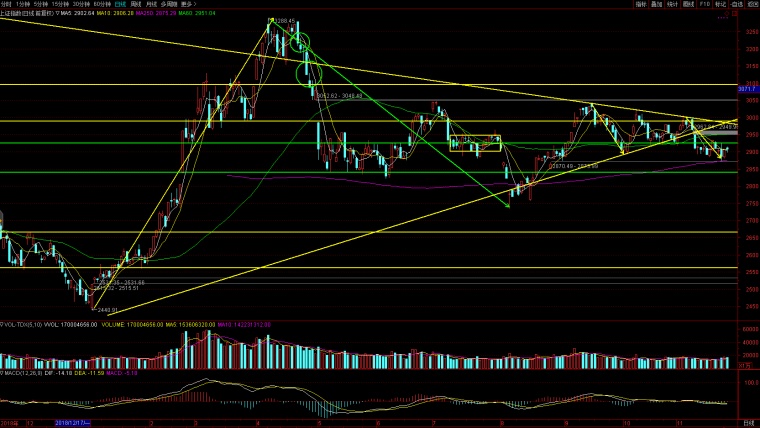Select the 周线 weekly chart tab
This screenshot has height=428, width=760.
[x=136, y=4]
